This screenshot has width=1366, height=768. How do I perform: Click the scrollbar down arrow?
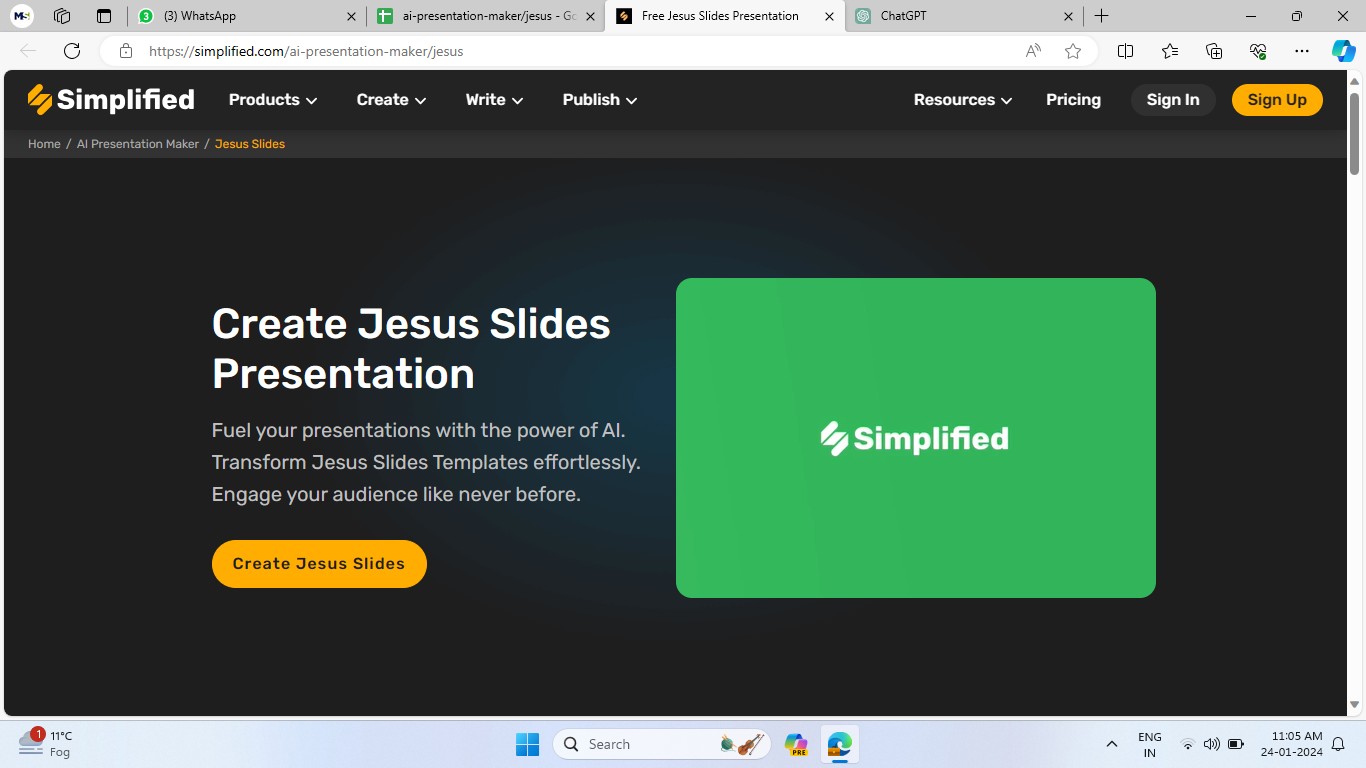click(1355, 705)
